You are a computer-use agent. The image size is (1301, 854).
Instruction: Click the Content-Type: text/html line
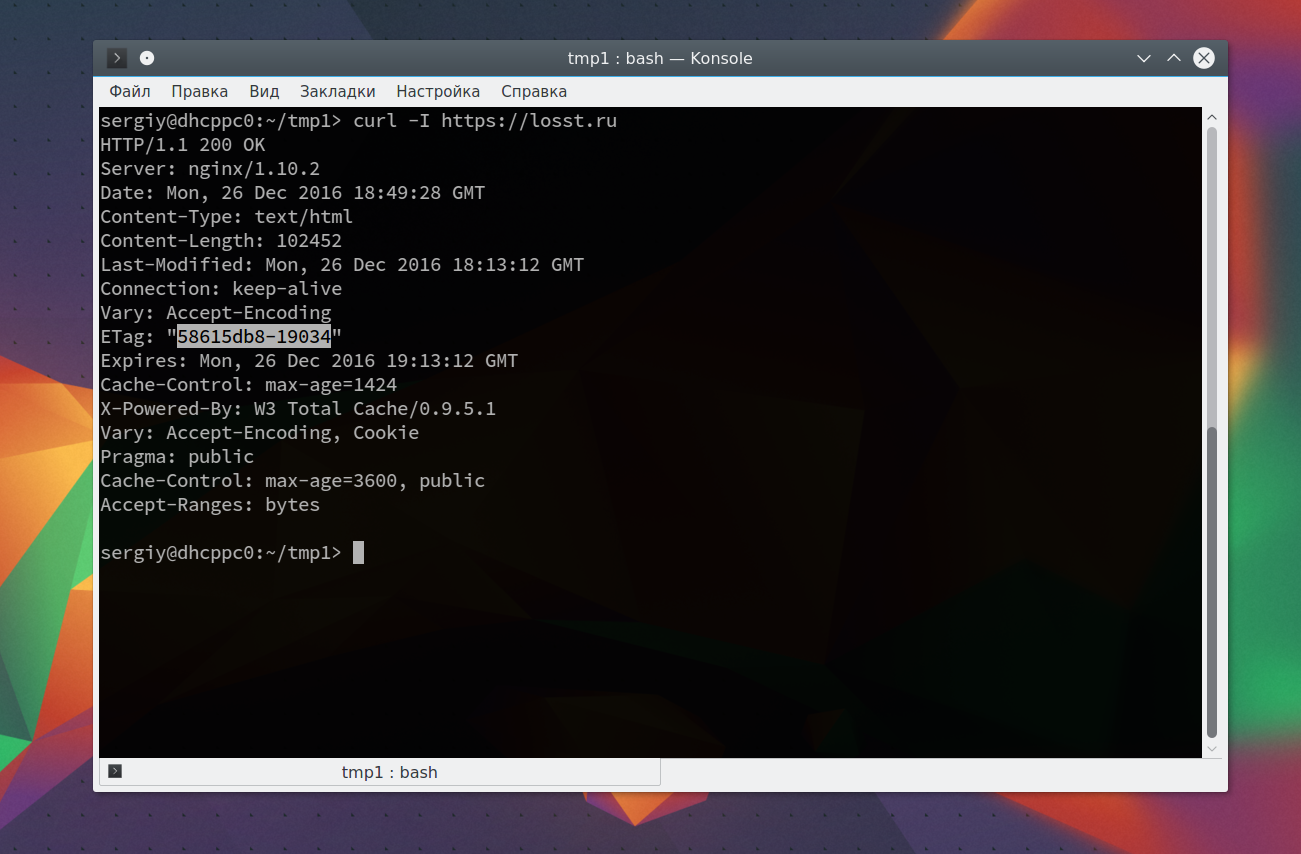coord(227,217)
